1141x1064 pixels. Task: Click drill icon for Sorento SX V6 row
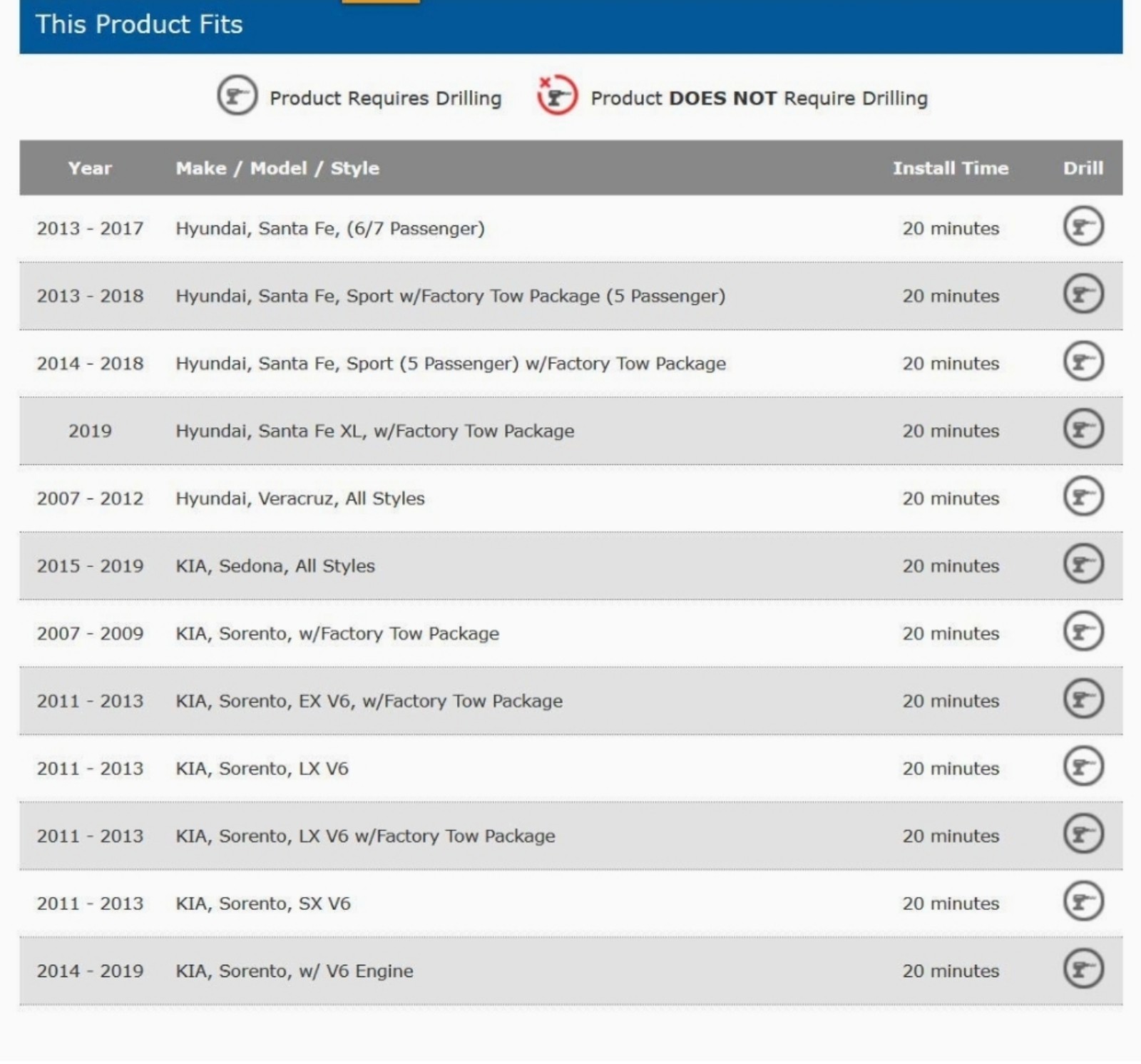(1083, 901)
